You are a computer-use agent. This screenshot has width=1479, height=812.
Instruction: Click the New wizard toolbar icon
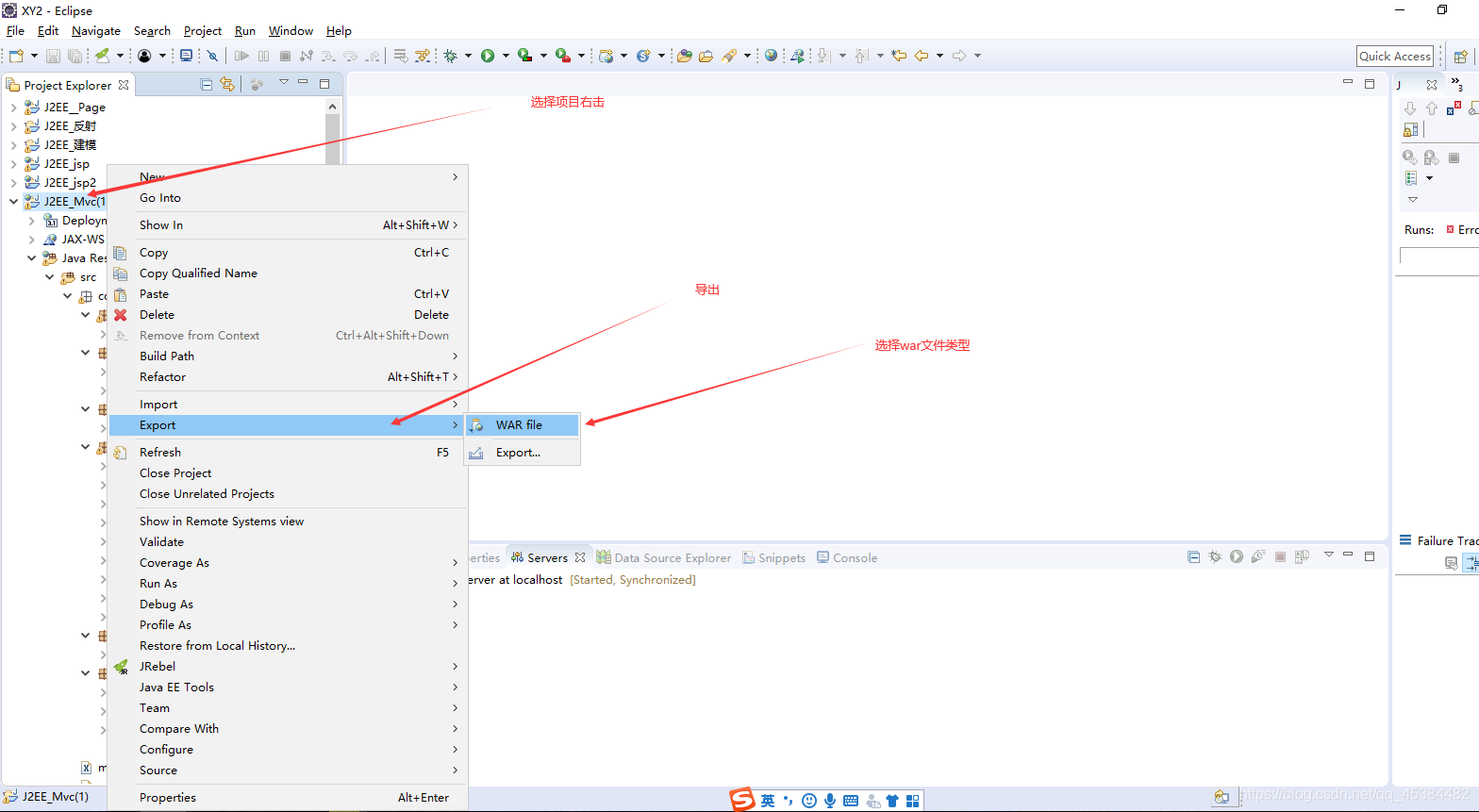[16, 56]
